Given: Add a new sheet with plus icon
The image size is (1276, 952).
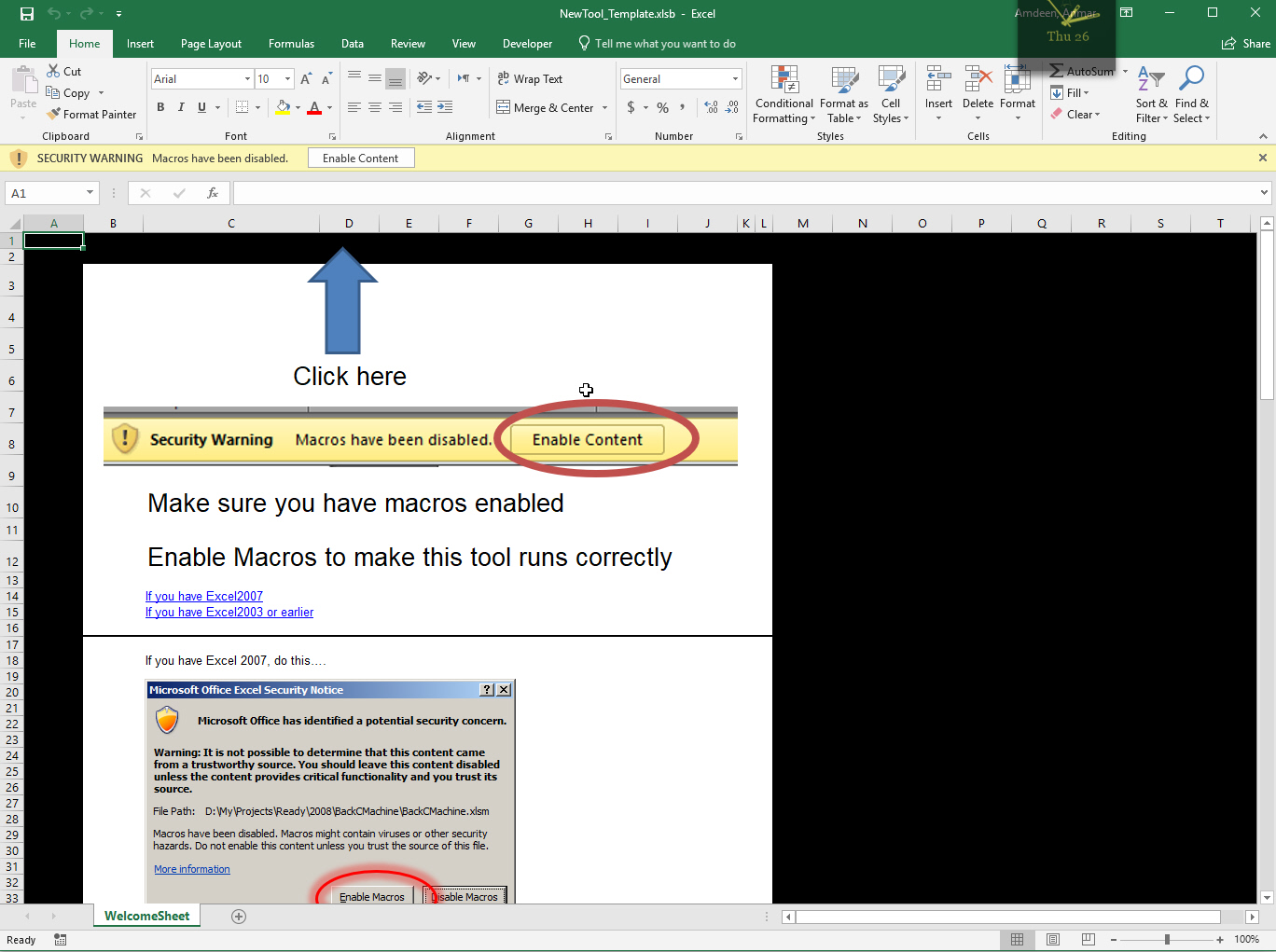Looking at the screenshot, I should click(239, 917).
